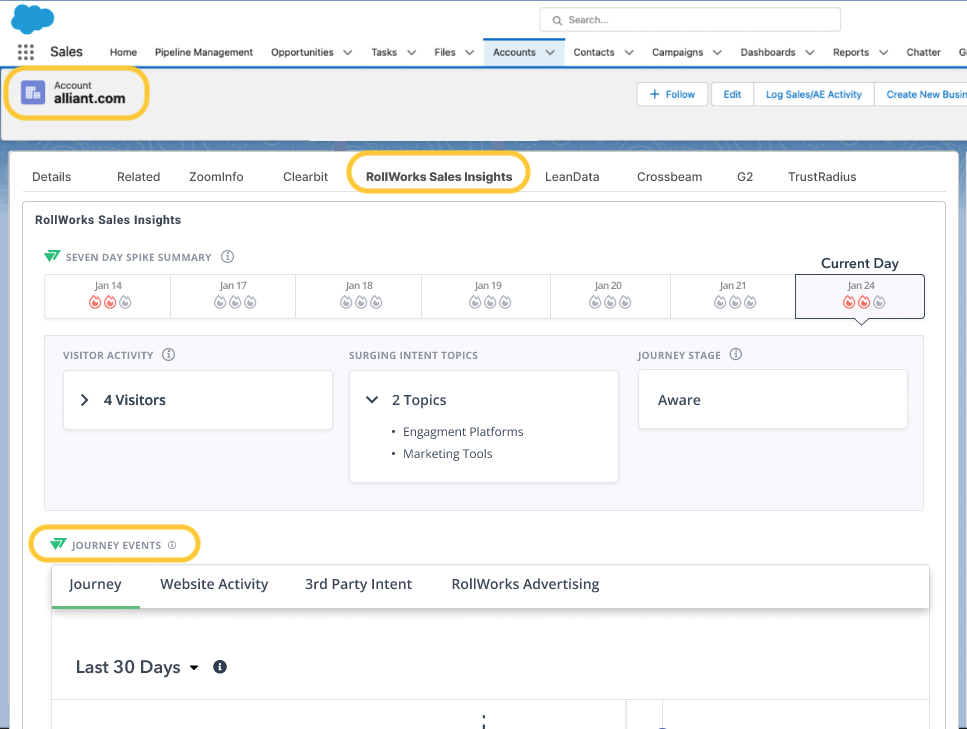Go to the Home nav item
967x729 pixels.
[123, 52]
